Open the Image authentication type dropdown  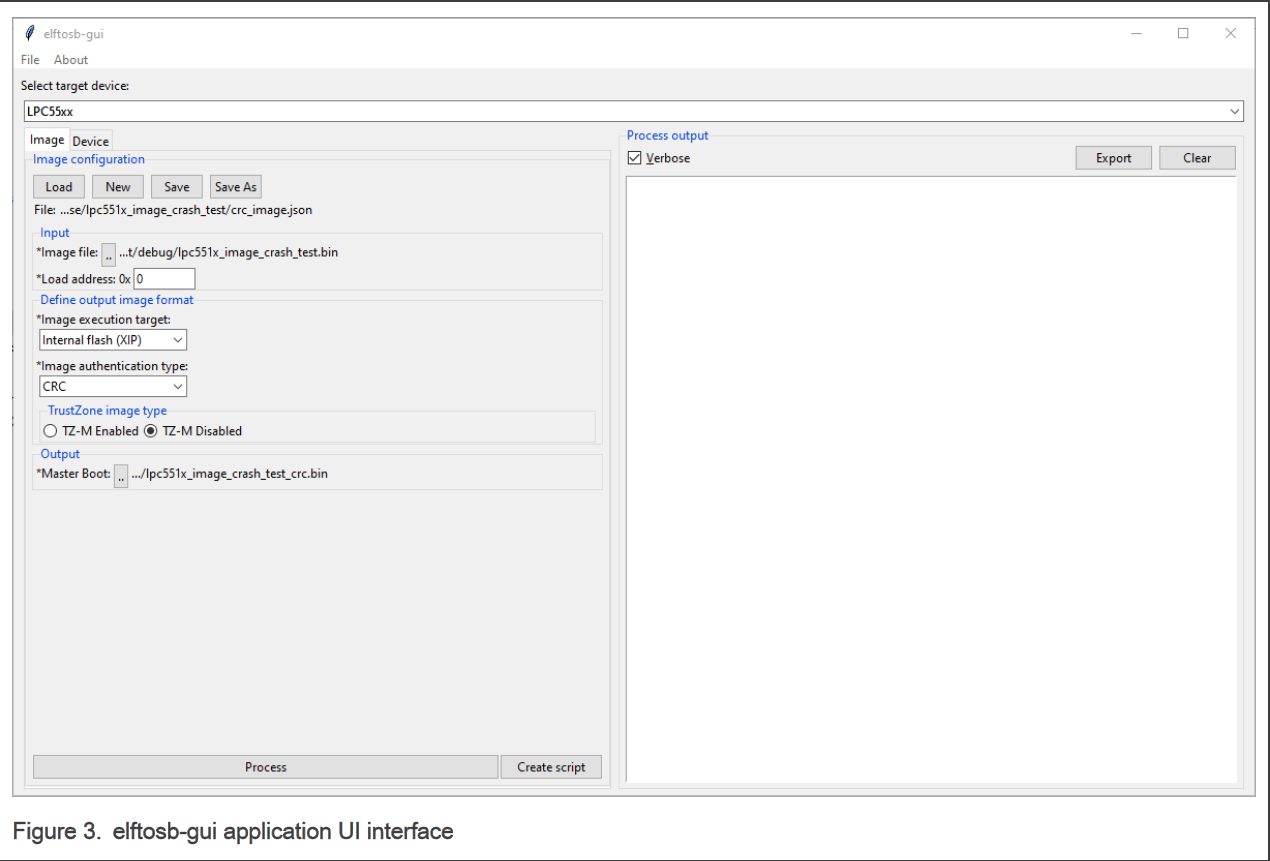click(x=179, y=386)
